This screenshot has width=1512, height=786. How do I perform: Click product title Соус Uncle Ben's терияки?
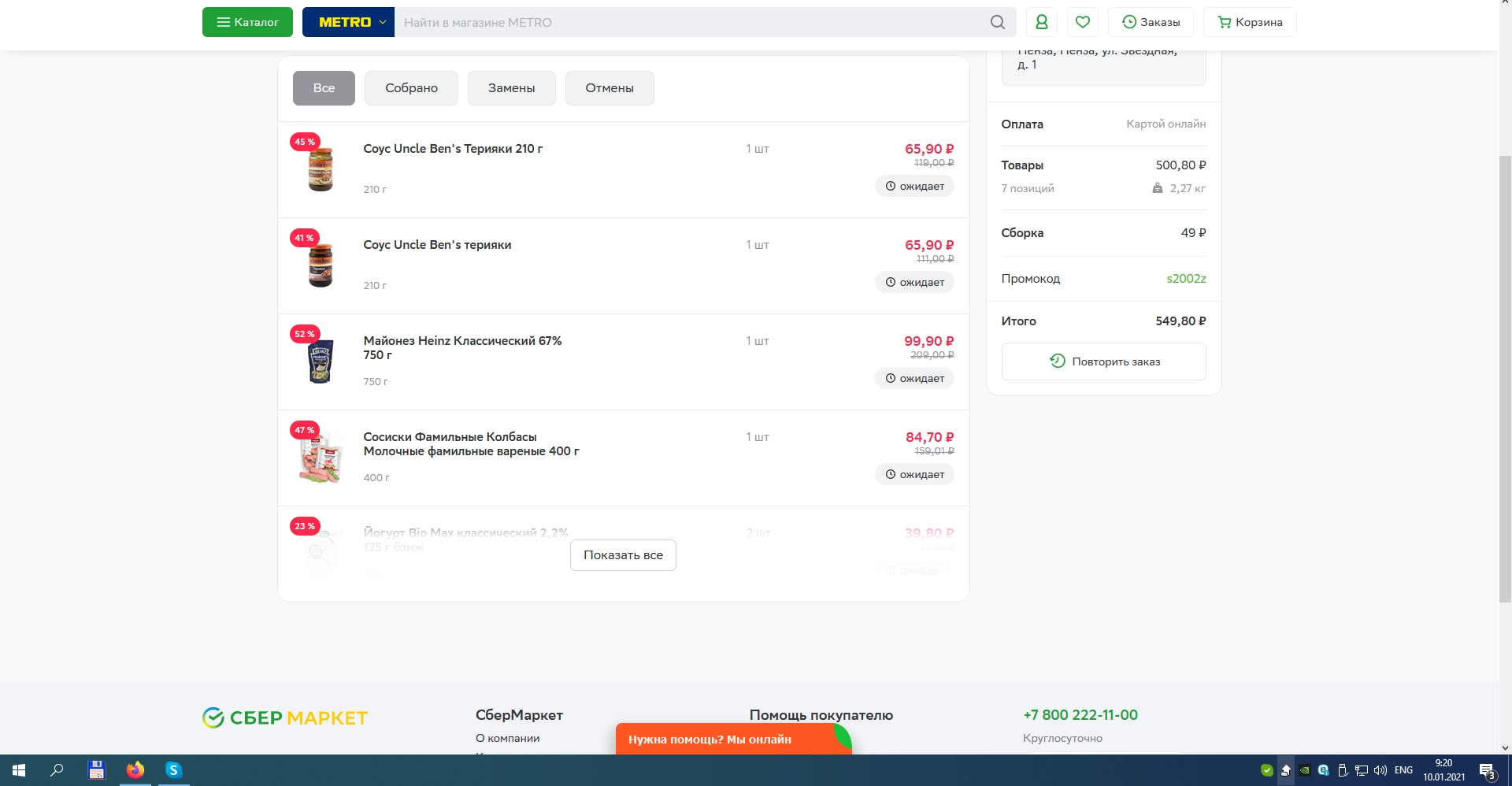pos(437,245)
